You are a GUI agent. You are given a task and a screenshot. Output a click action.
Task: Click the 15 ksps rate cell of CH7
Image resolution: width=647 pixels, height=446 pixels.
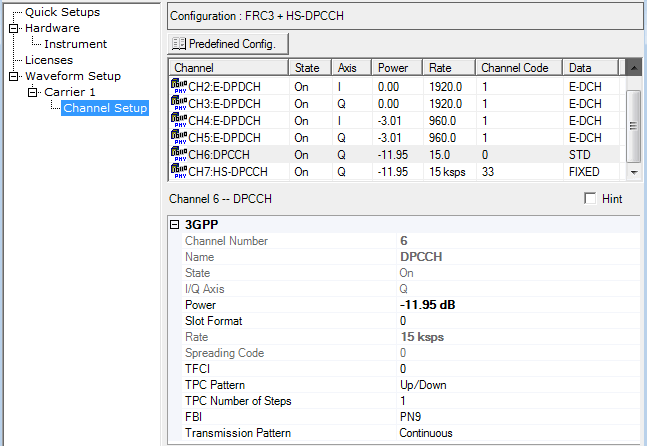click(x=447, y=172)
